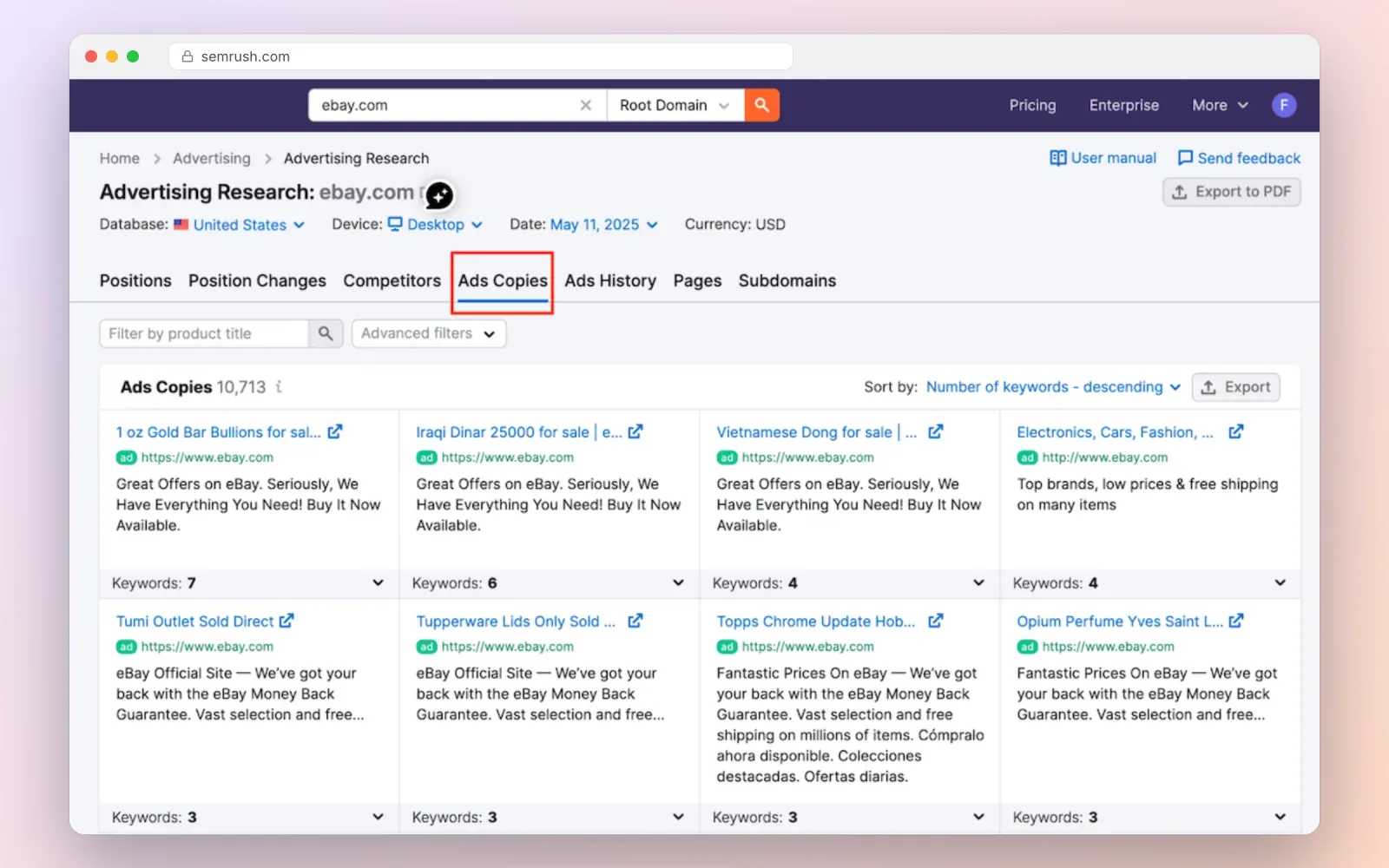The height and width of the screenshot is (868, 1389).
Task: Change the United States database dropdown
Action: (x=240, y=225)
